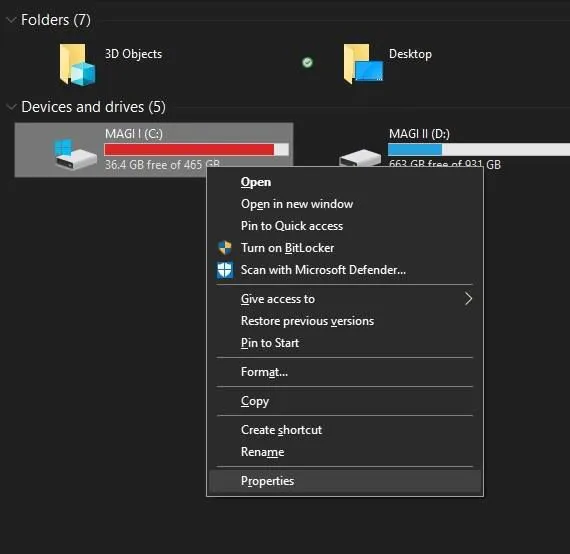The height and width of the screenshot is (554, 570).
Task: Select Turn on BitLocker
Action: [345, 248]
